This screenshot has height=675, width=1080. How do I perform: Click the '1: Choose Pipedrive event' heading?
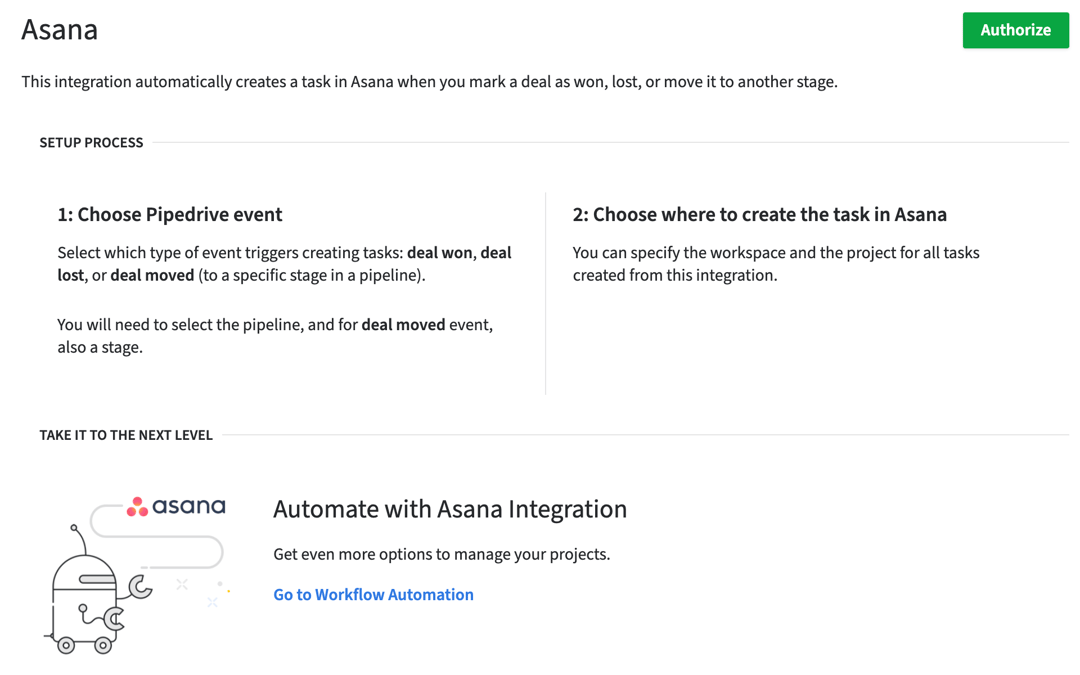[x=170, y=214]
